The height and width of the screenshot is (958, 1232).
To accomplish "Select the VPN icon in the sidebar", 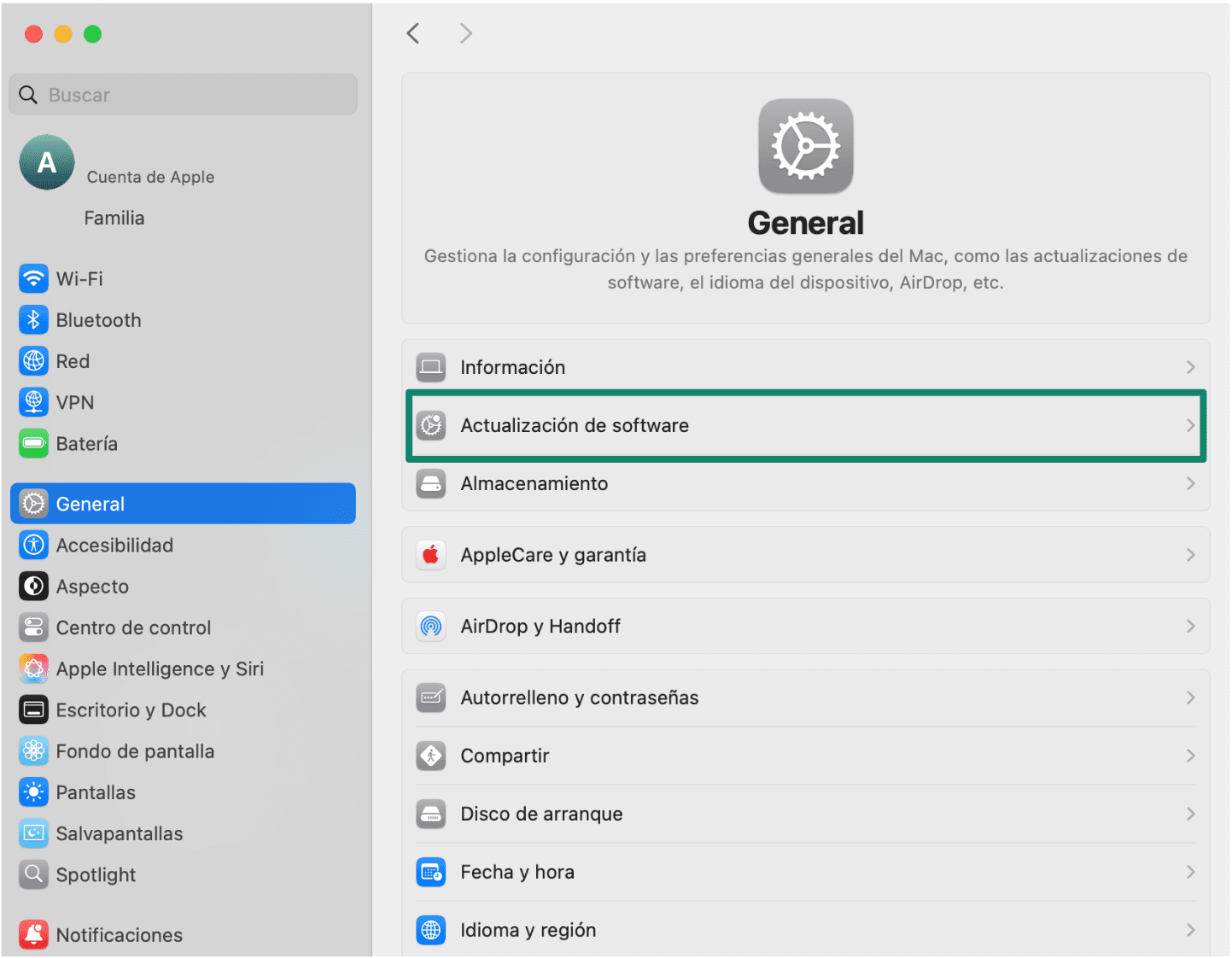I will (x=33, y=402).
